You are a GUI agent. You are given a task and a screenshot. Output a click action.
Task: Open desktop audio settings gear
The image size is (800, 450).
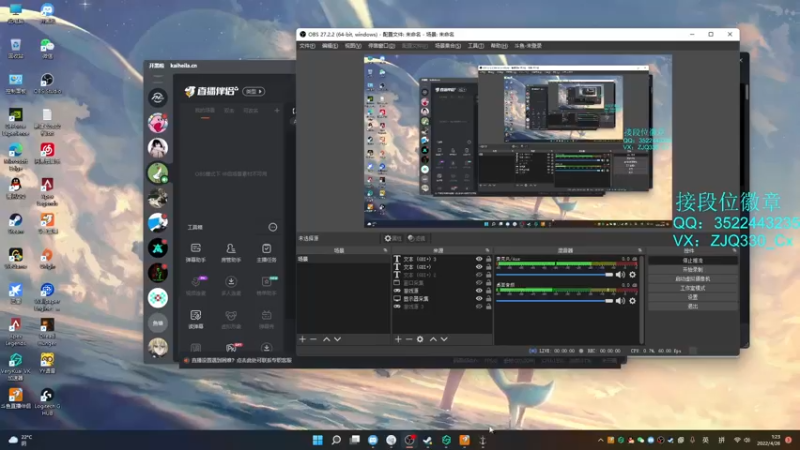point(633,301)
